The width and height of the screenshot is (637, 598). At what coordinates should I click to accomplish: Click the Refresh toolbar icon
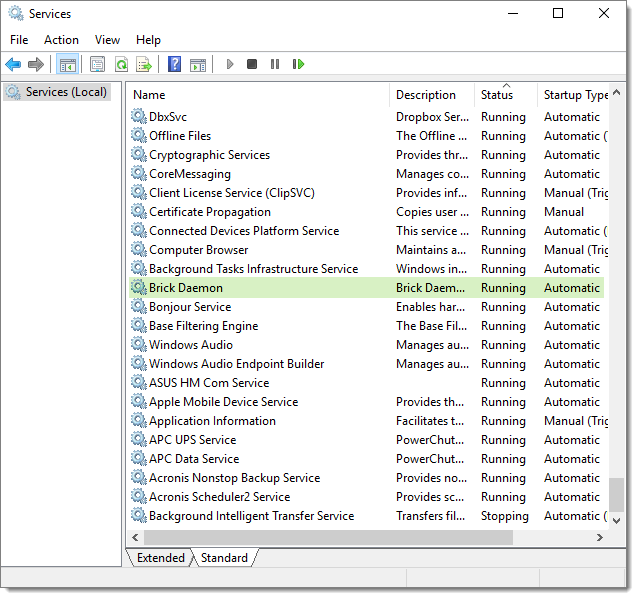[121, 64]
